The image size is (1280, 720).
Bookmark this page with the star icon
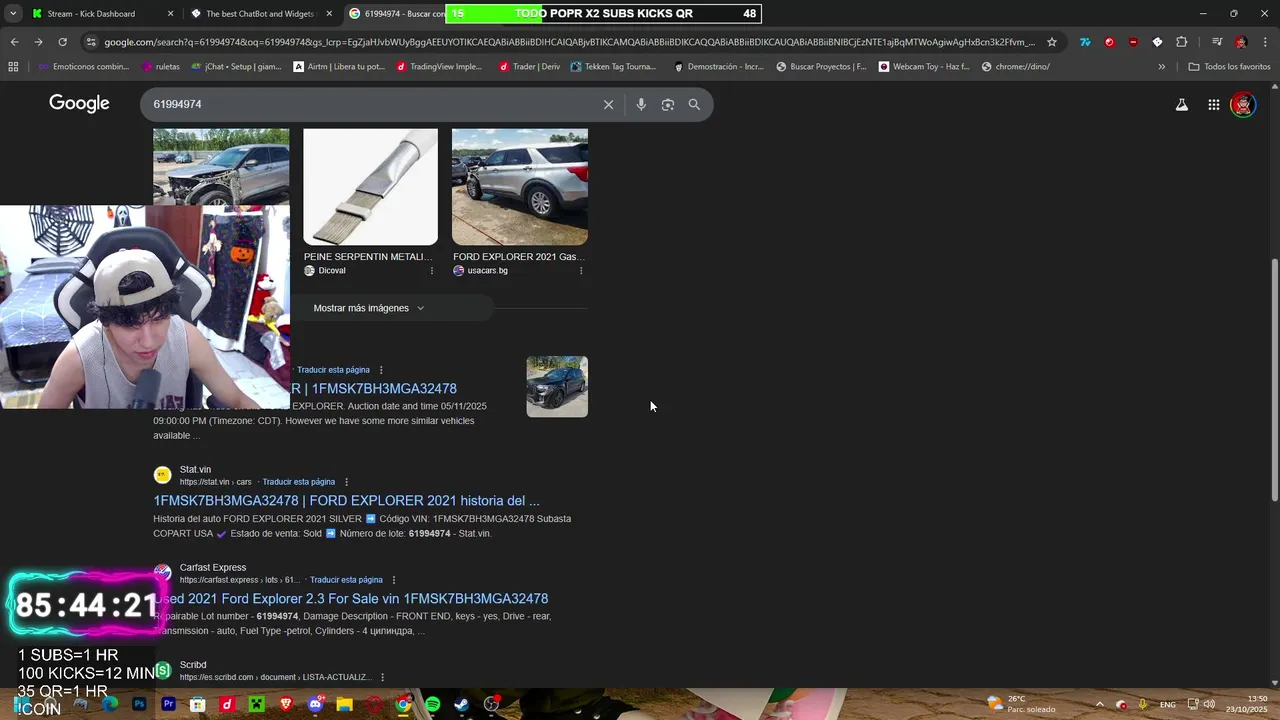[x=1052, y=42]
